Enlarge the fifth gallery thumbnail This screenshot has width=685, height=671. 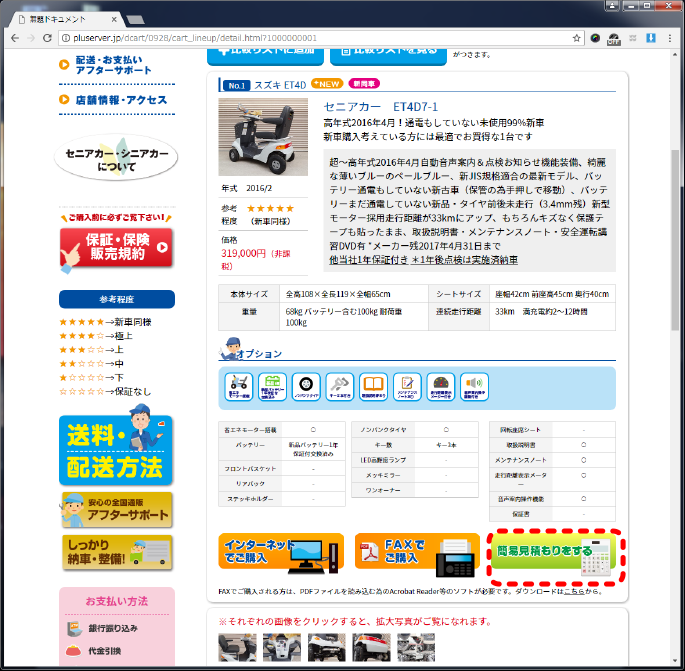416,647
